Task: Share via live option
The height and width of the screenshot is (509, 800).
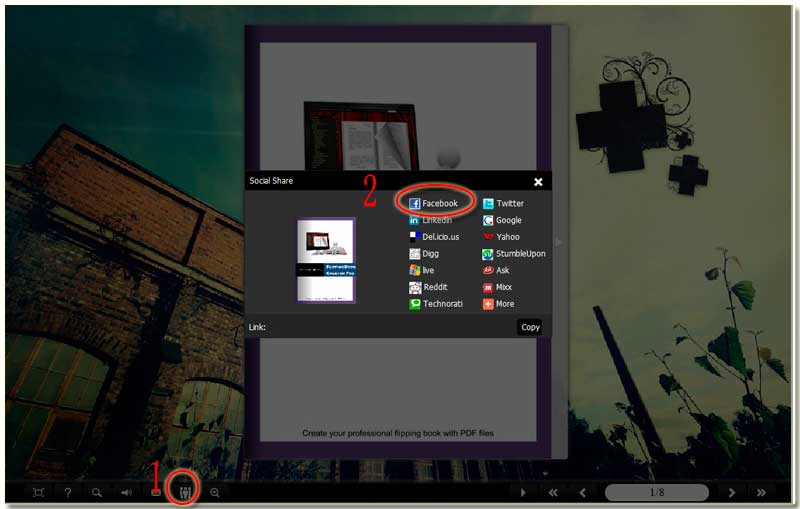Action: coord(421,270)
